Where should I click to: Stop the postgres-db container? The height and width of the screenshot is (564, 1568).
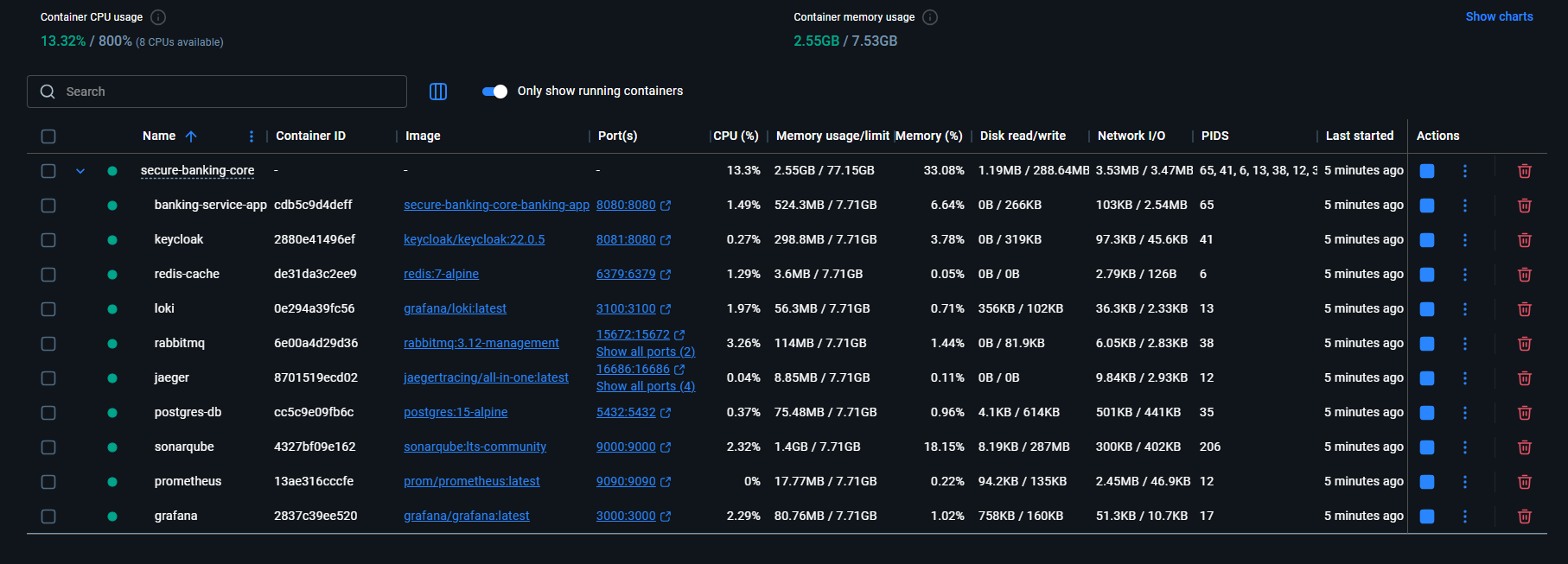click(x=1427, y=413)
